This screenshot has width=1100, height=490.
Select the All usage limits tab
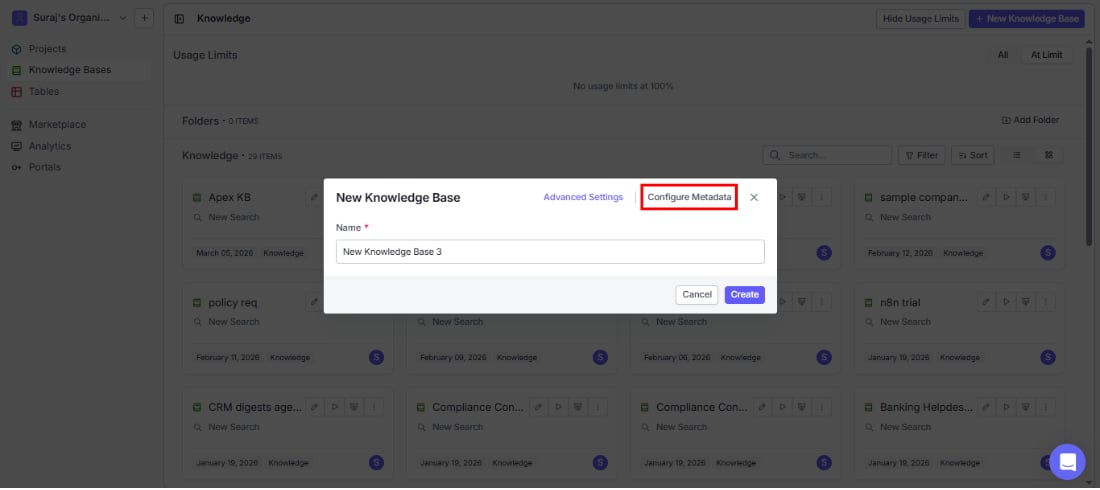point(1002,55)
